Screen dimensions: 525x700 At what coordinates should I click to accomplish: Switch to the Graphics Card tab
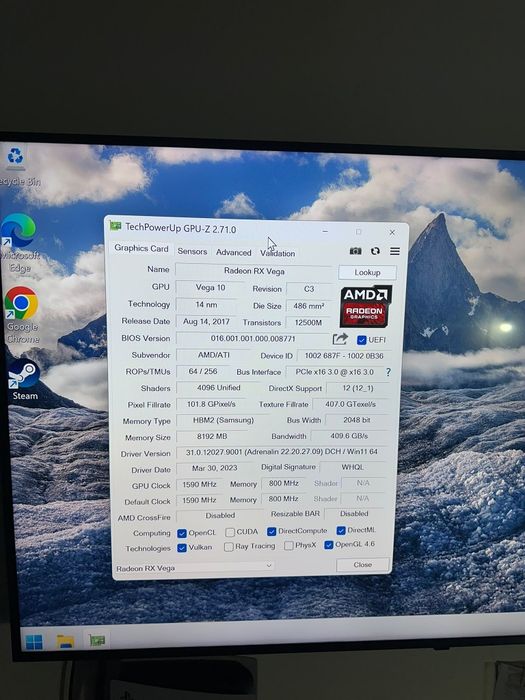(x=141, y=249)
